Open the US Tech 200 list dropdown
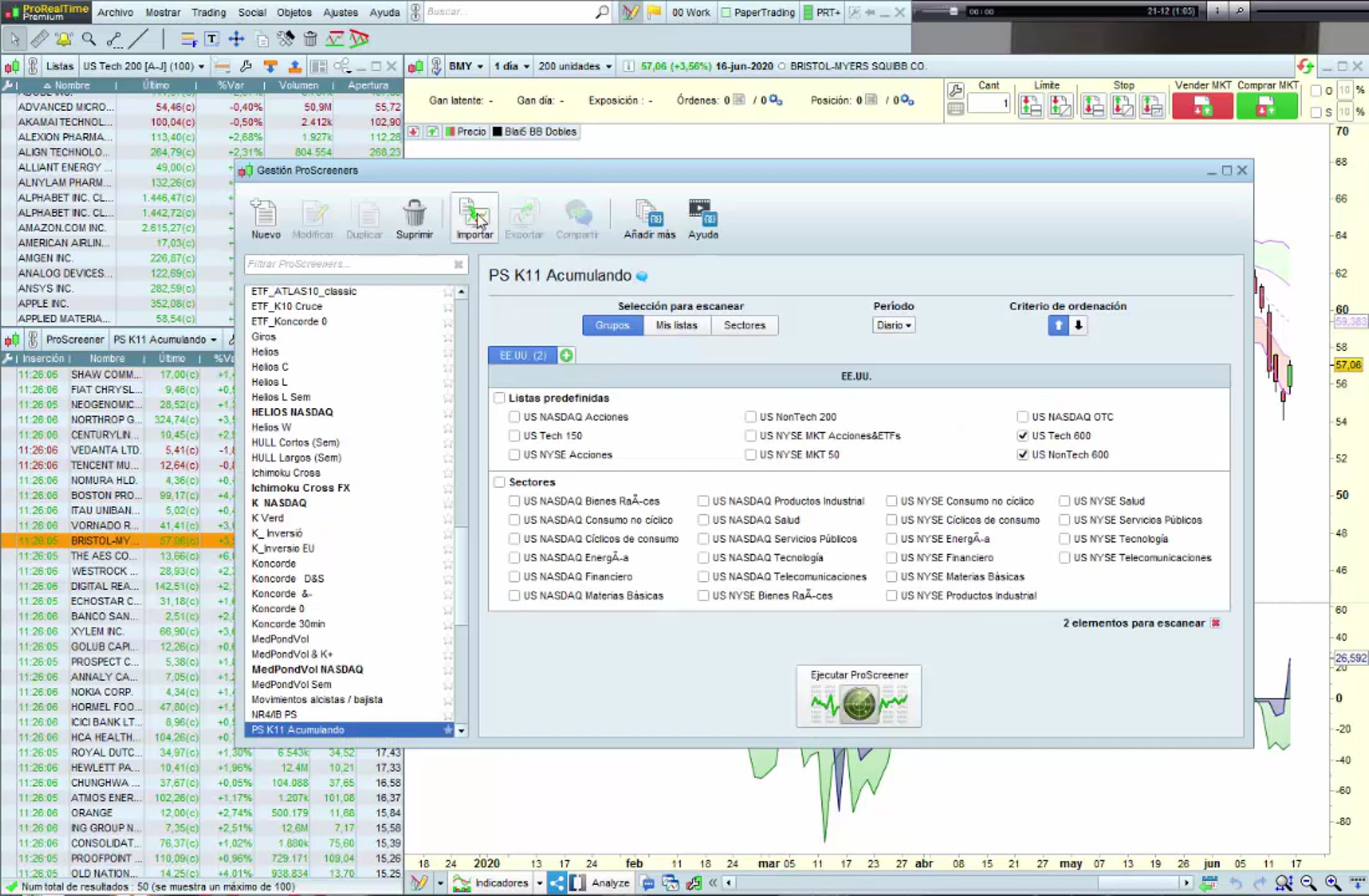This screenshot has width=1369, height=896. tap(144, 66)
